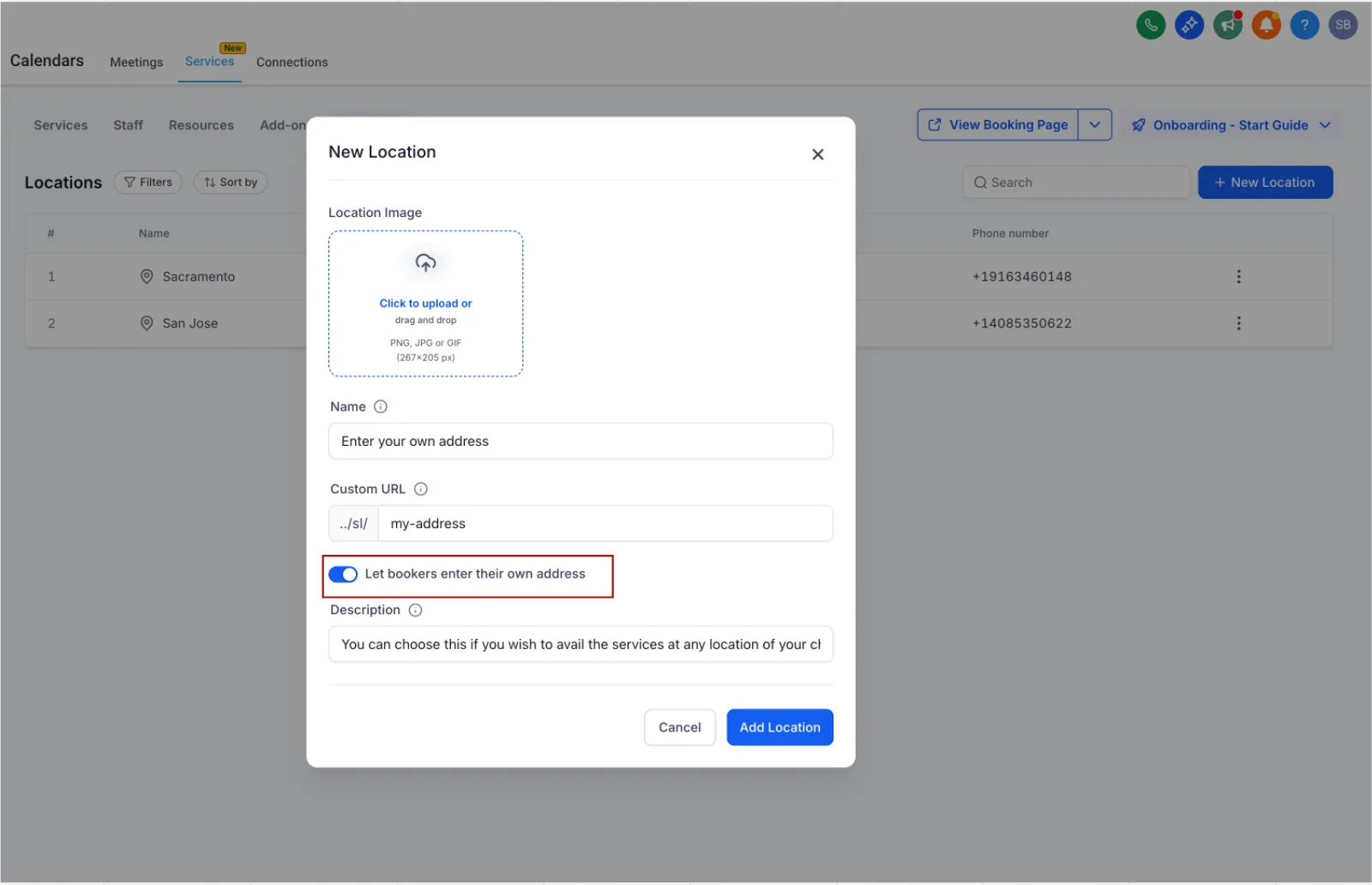
Task: Close the New Location dialog
Action: [x=817, y=154]
